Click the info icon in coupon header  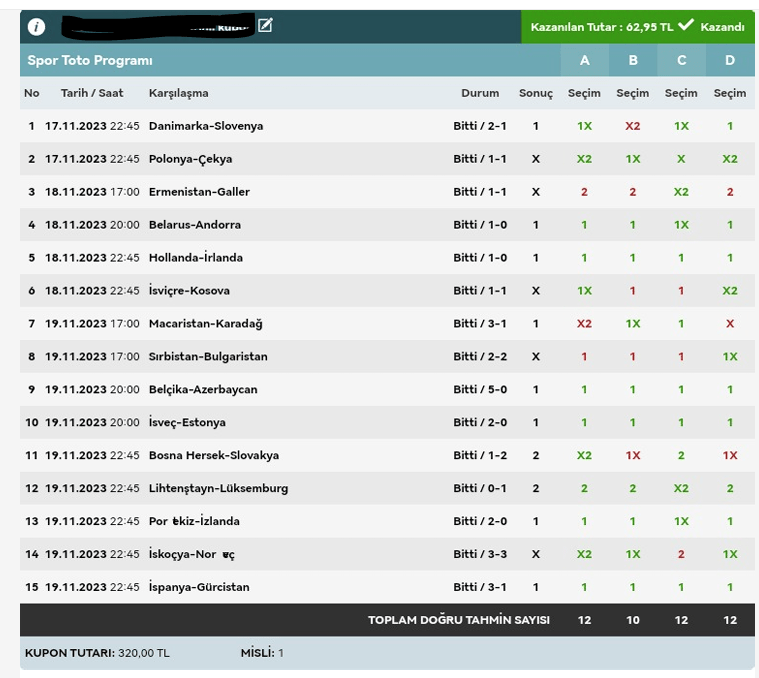(37, 27)
